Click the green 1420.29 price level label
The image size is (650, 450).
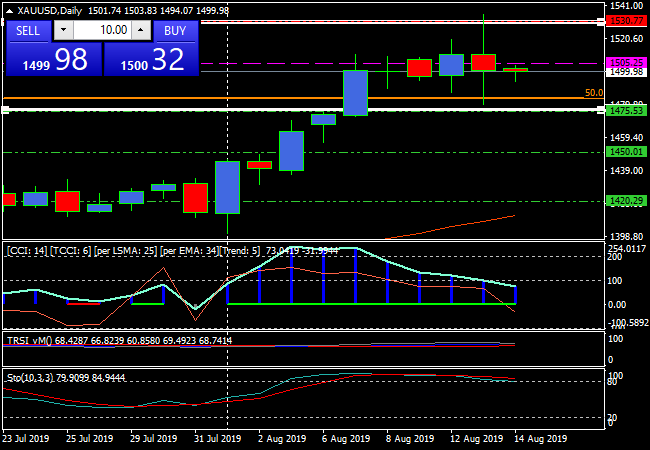coord(625,201)
